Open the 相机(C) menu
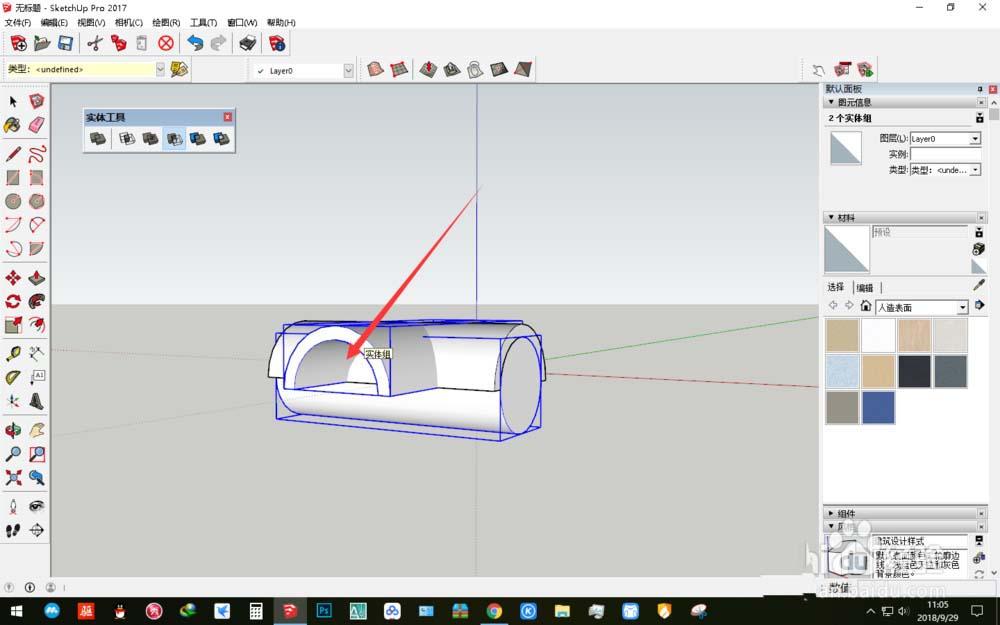This screenshot has height=625, width=1000. [x=128, y=22]
